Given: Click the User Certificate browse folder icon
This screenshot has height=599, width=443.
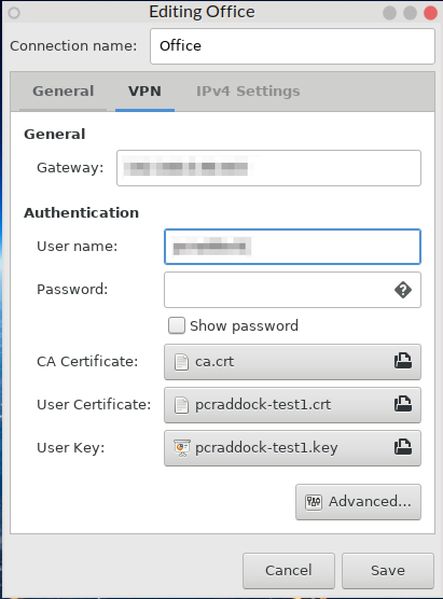Looking at the screenshot, I should pyautogui.click(x=403, y=404).
